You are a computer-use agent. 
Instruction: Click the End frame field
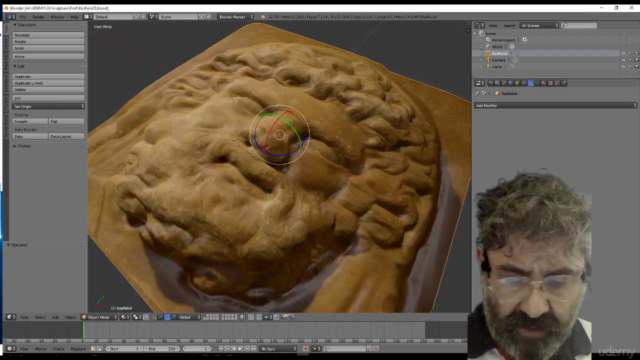point(162,349)
